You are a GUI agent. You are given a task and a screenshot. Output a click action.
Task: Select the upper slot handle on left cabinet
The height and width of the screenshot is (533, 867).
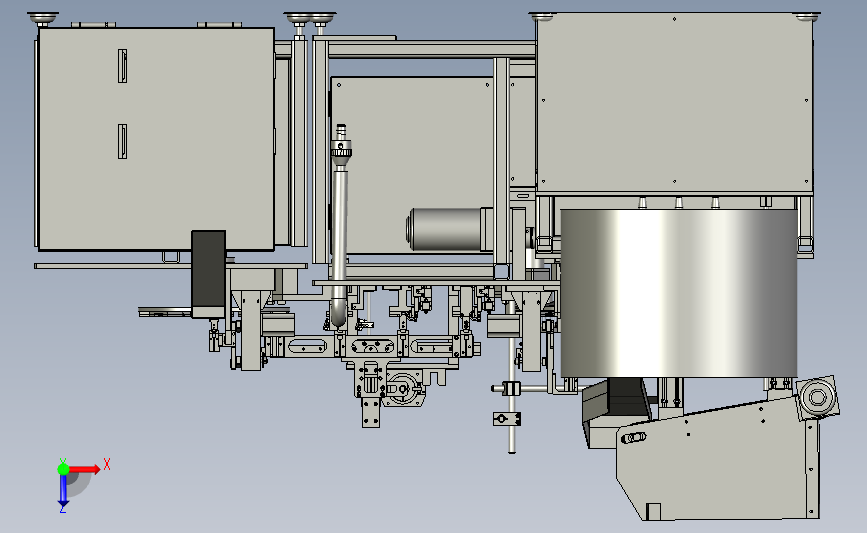coord(122,66)
